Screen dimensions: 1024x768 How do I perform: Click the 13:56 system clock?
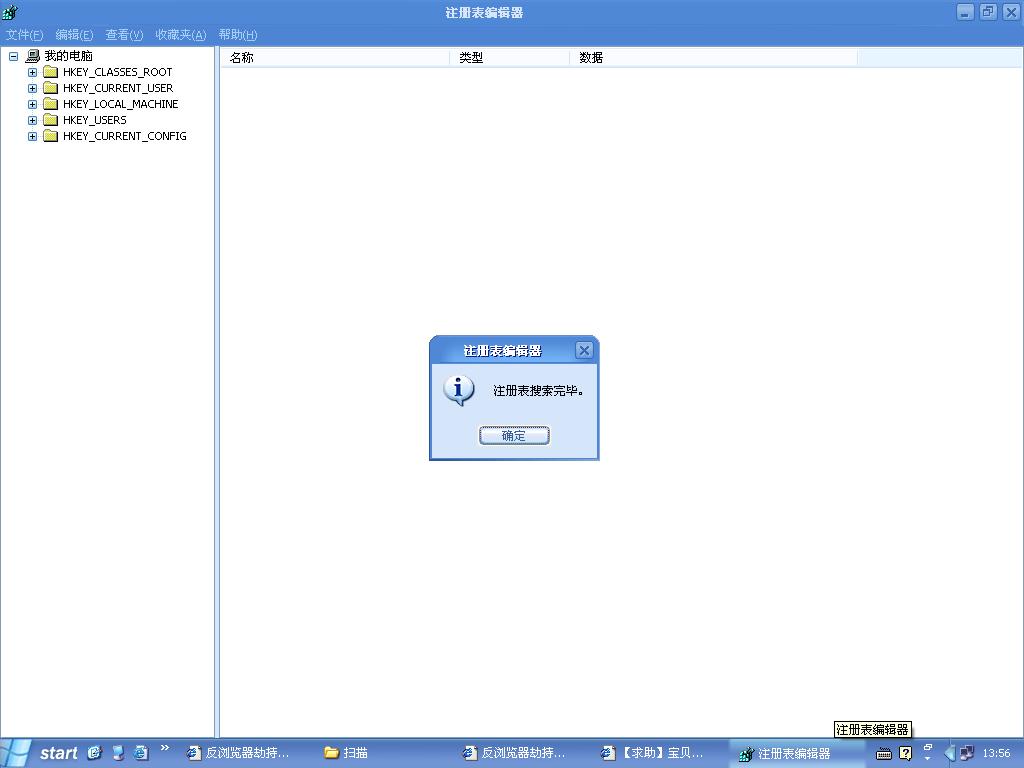click(996, 753)
